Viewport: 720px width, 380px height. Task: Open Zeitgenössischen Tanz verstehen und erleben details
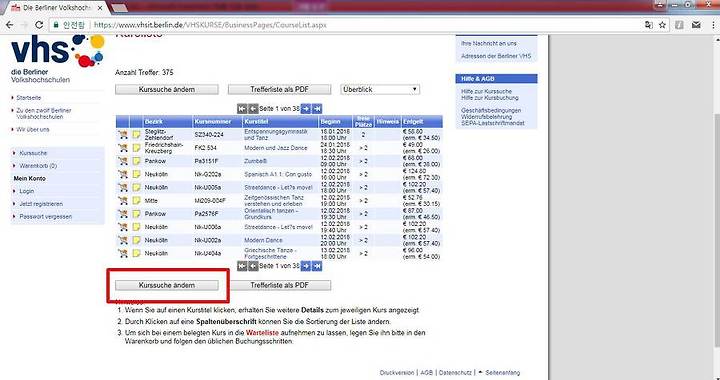coord(274,201)
